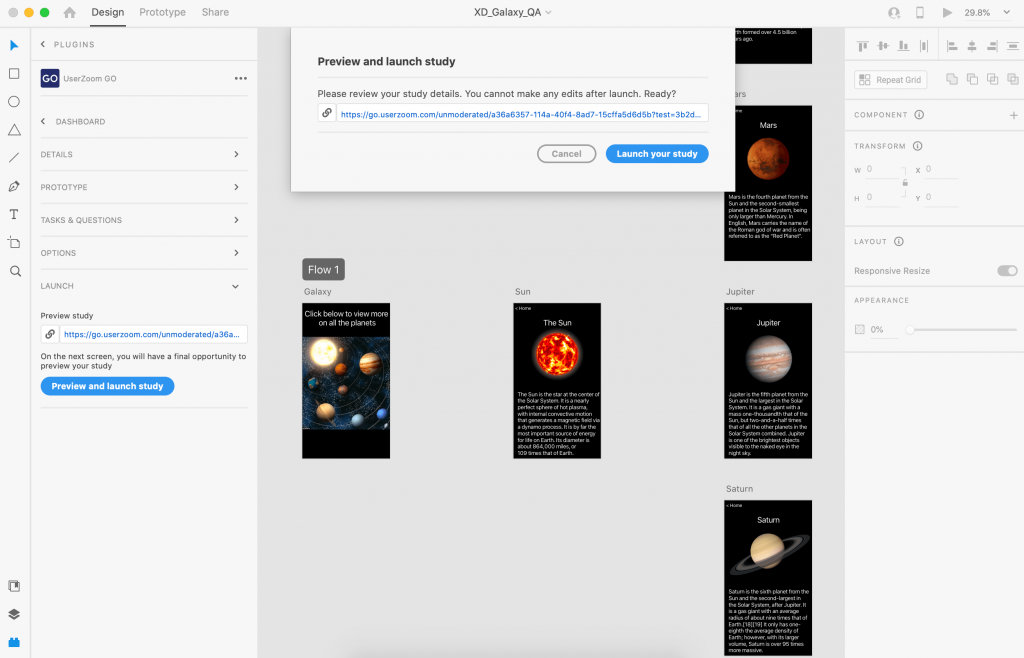
Task: Open sidebar Preview study URL
Action: point(152,334)
